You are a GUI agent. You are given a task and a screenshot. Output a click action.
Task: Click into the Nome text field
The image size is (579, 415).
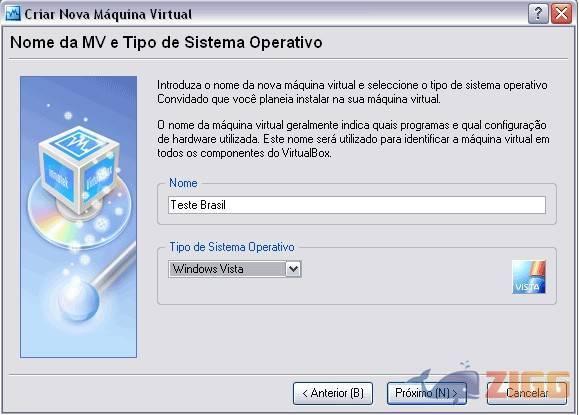(357, 205)
